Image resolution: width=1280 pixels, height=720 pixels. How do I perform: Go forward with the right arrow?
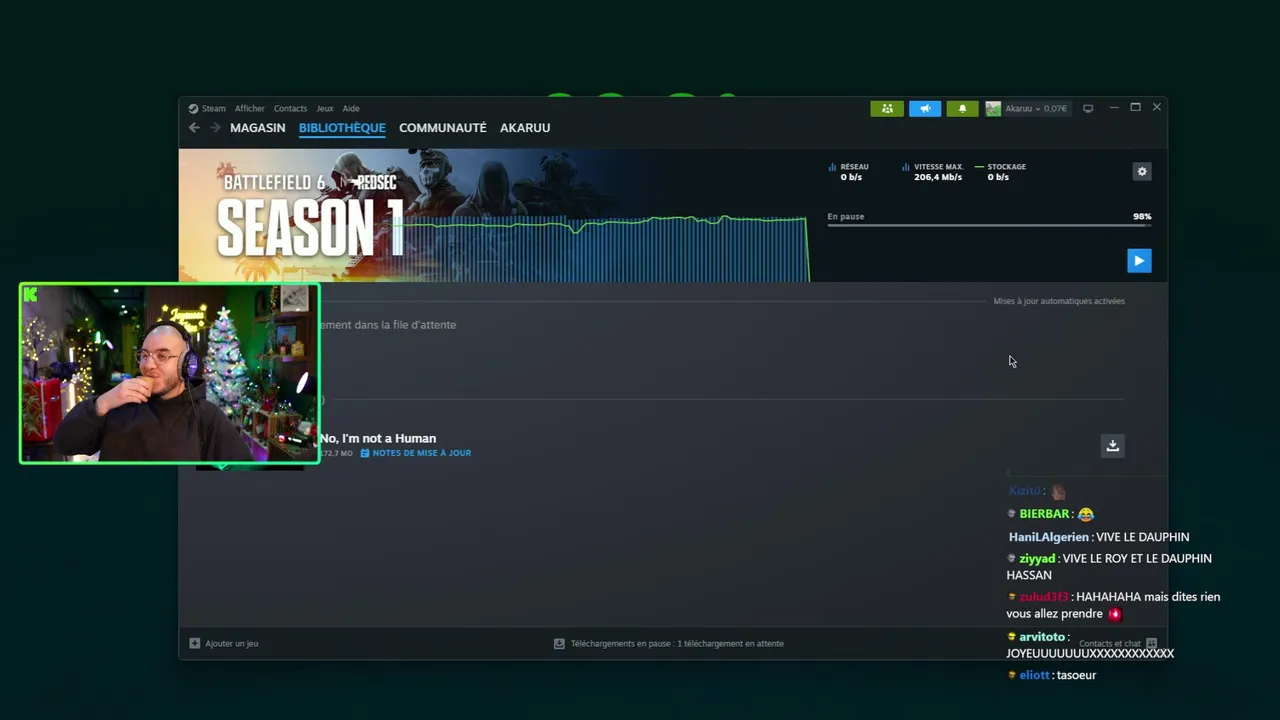[215, 128]
